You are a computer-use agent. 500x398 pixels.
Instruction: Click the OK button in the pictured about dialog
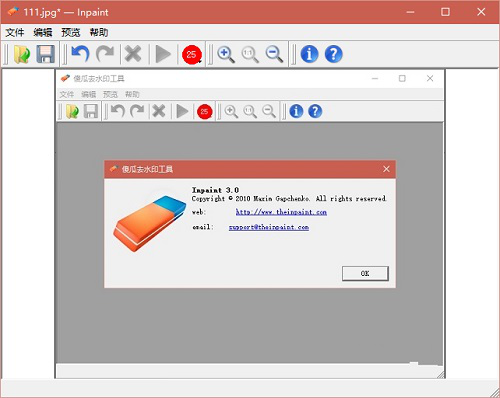coord(365,273)
